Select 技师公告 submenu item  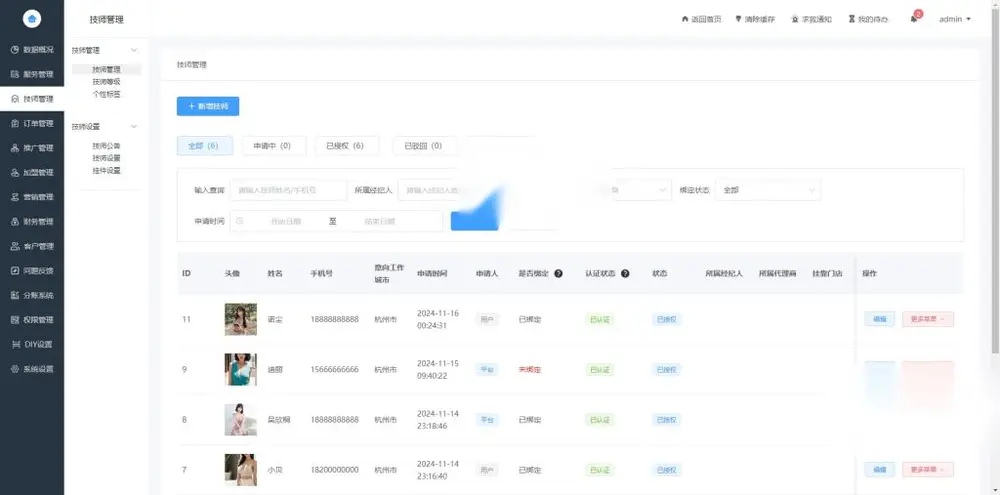pos(107,145)
